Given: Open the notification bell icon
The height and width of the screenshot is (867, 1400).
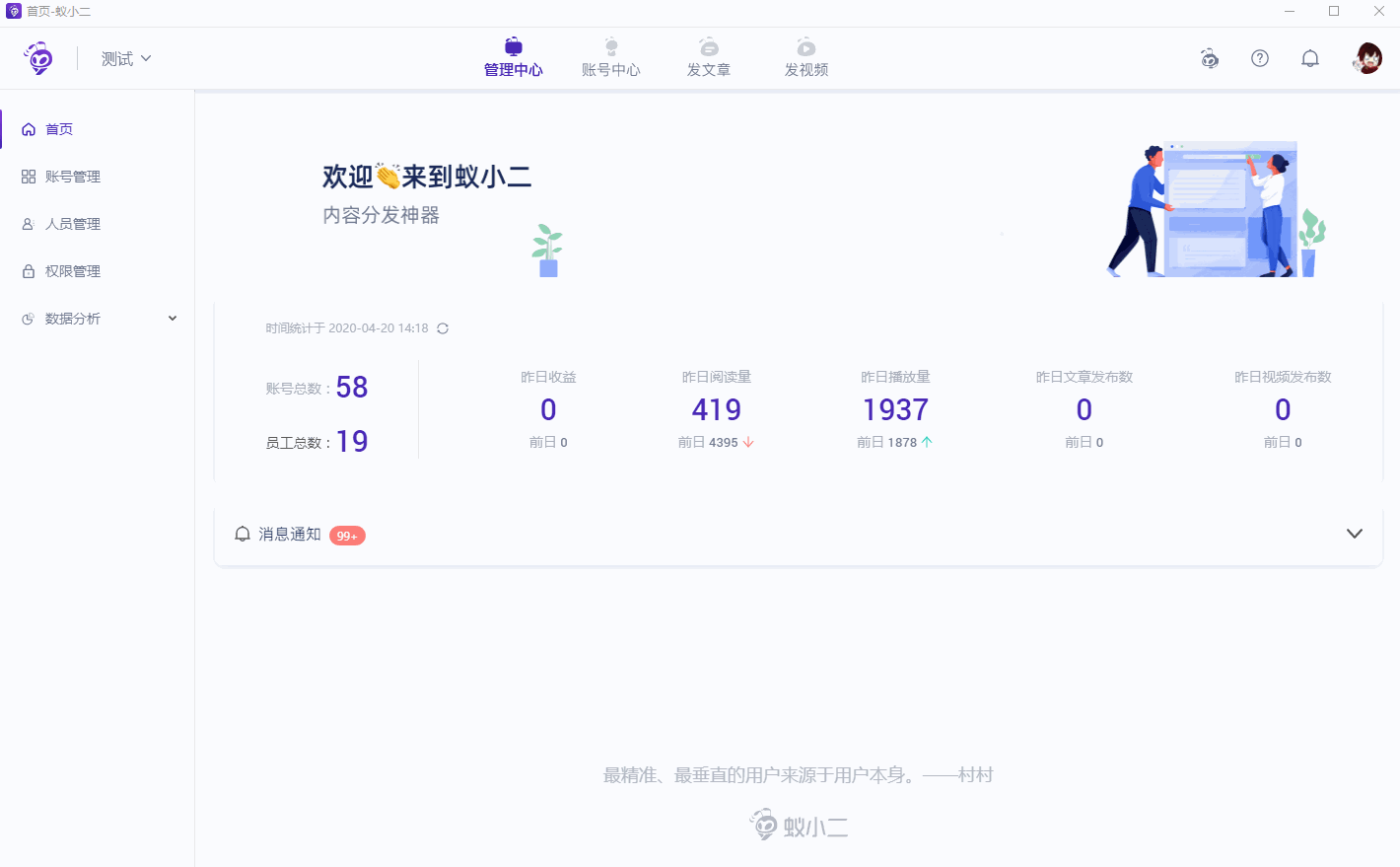Looking at the screenshot, I should pos(1309,58).
